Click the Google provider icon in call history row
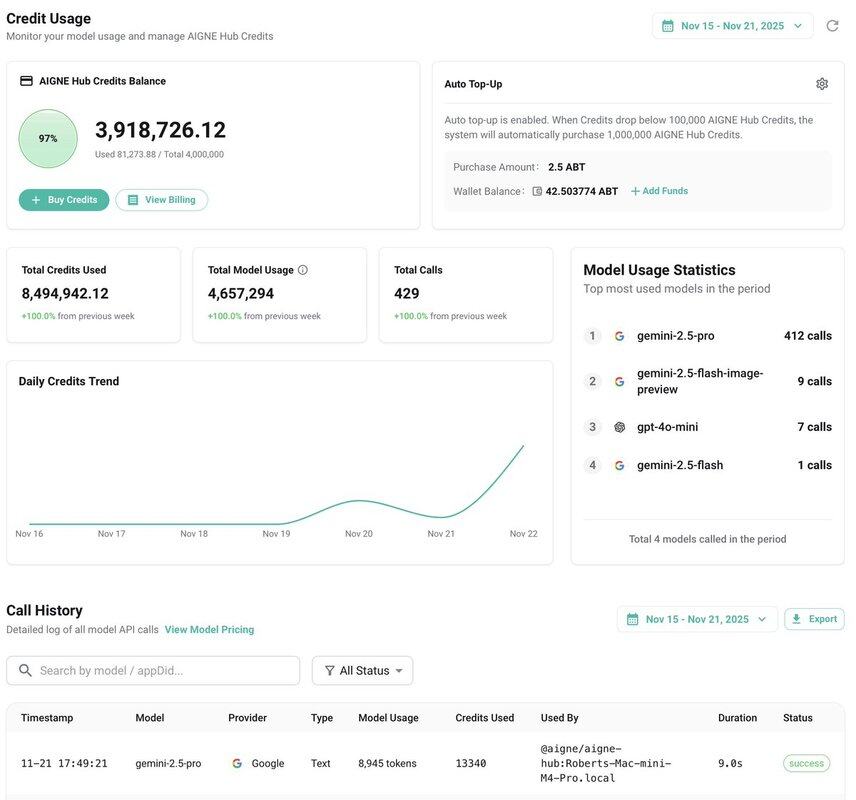The height and width of the screenshot is (800, 856). pyautogui.click(x=237, y=763)
